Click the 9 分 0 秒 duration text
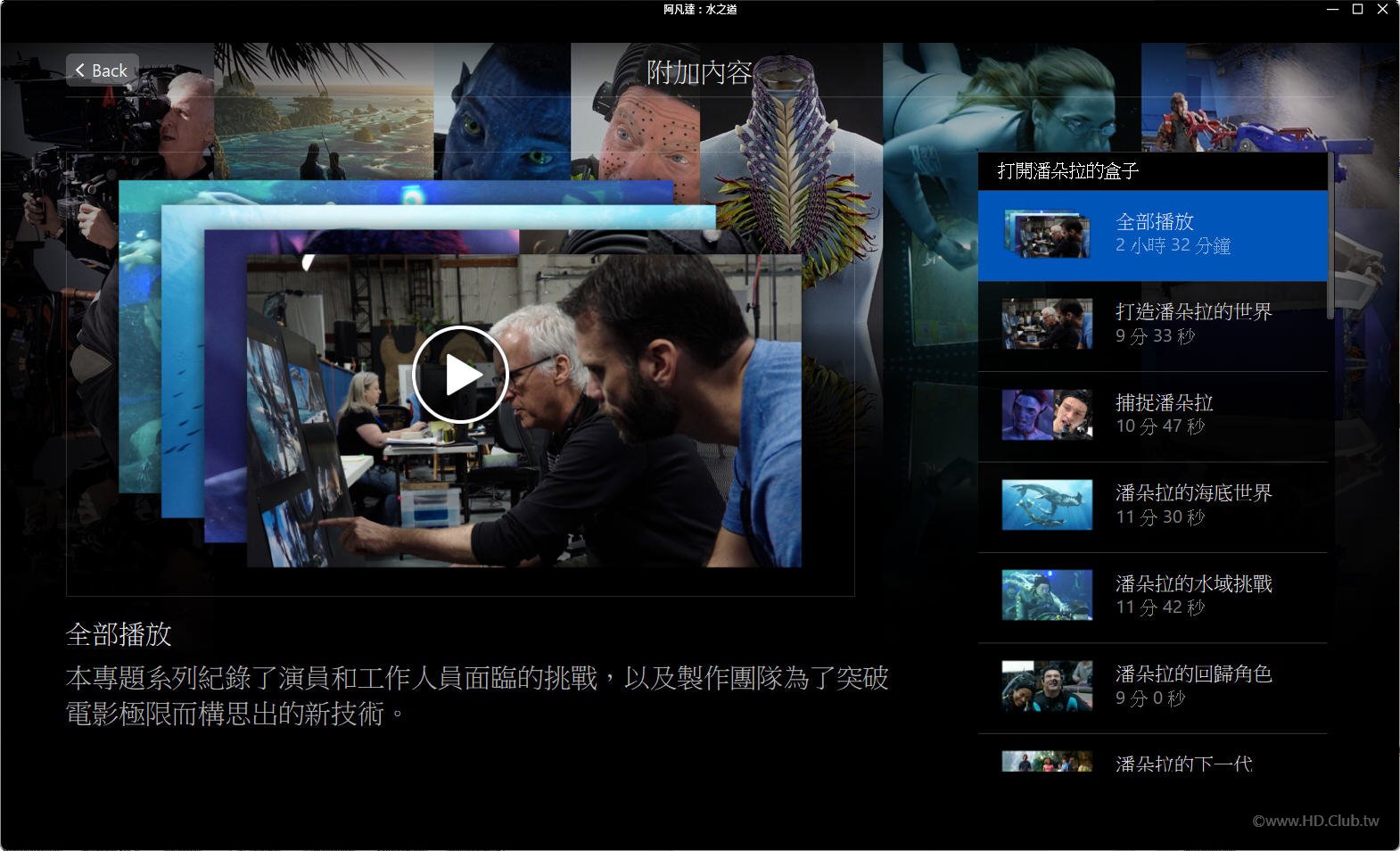The image size is (1400, 851). (1150, 698)
